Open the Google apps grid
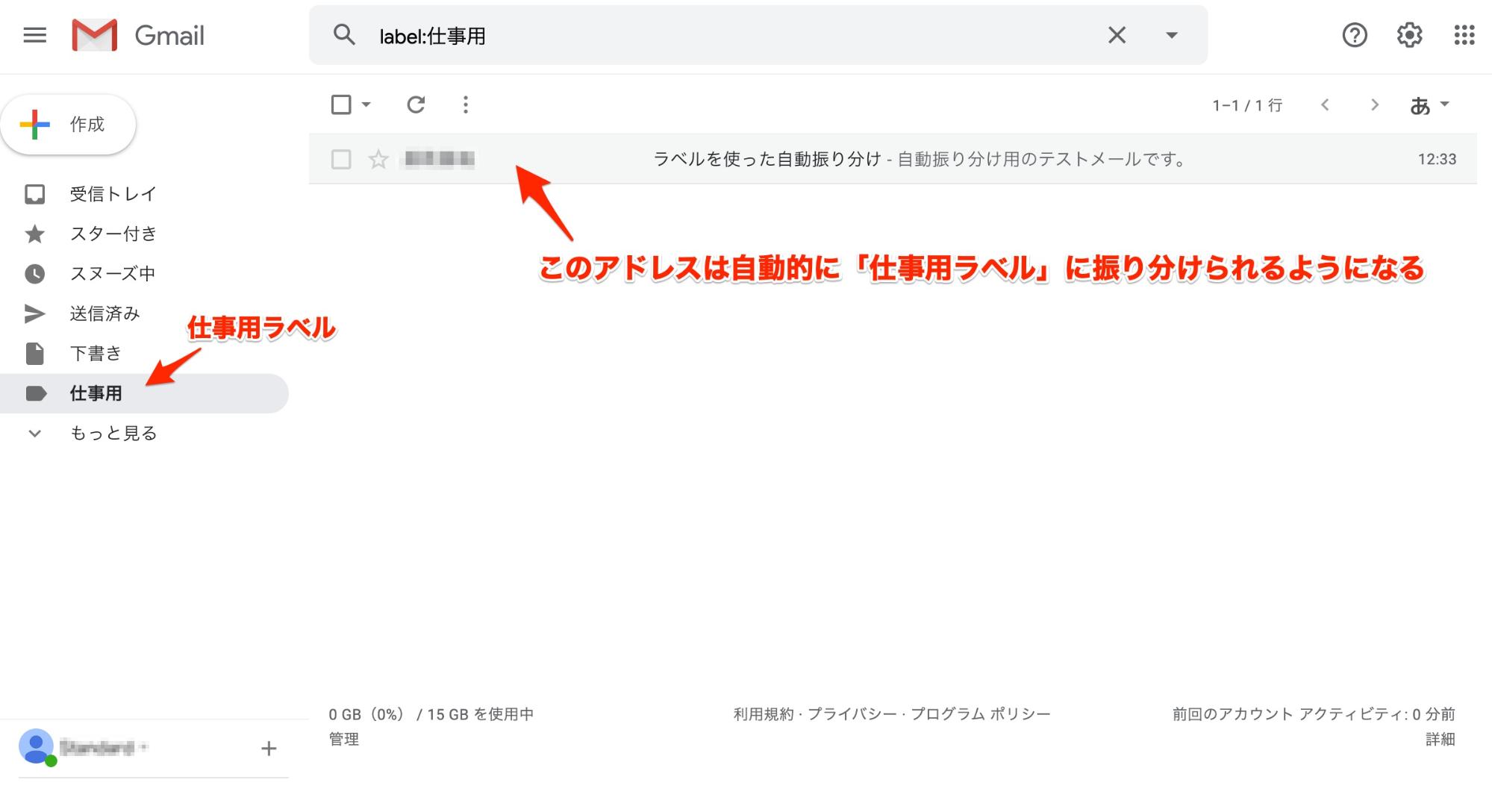The height and width of the screenshot is (812, 1492). click(1464, 35)
